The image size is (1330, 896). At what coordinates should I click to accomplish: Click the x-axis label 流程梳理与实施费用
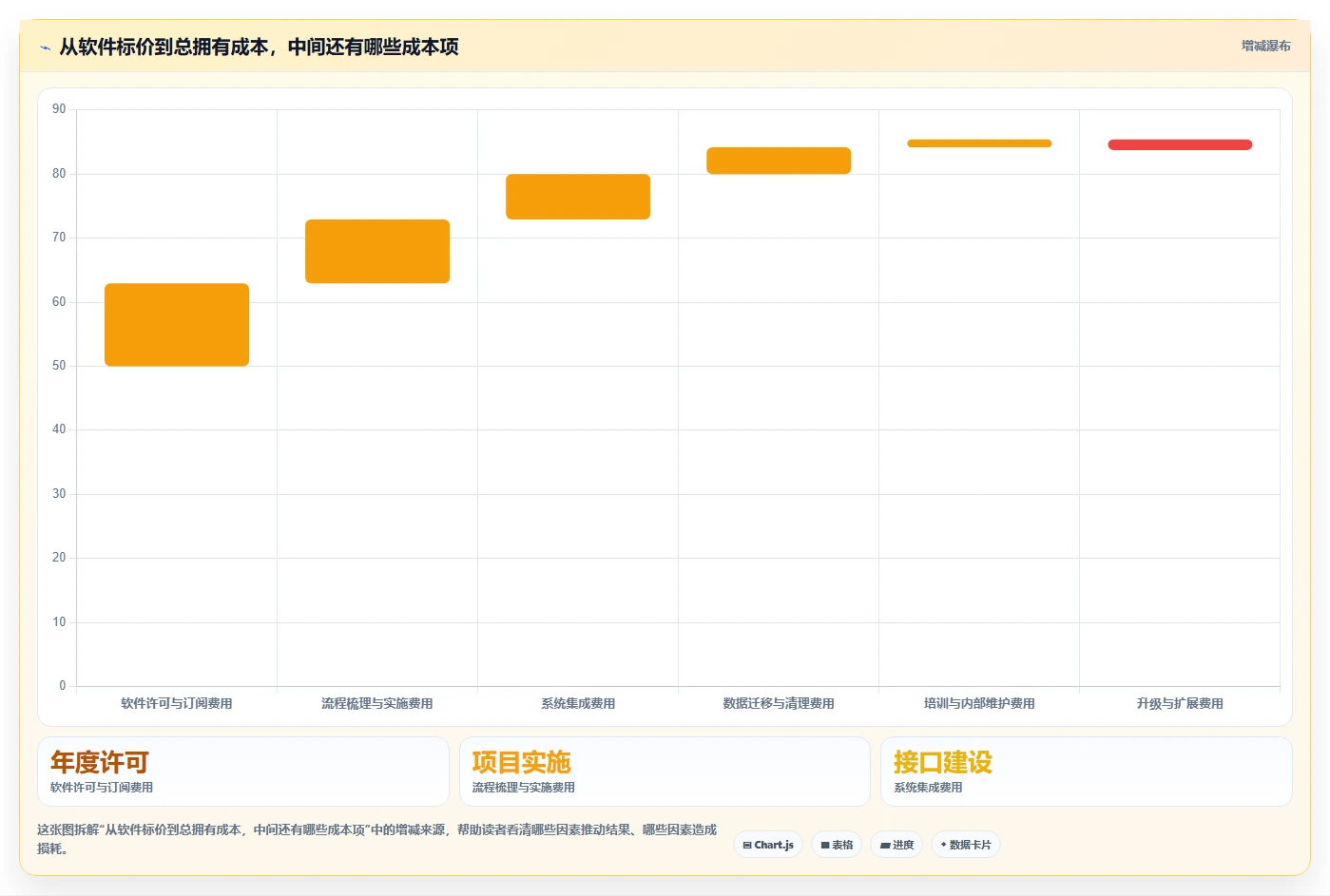point(377,703)
